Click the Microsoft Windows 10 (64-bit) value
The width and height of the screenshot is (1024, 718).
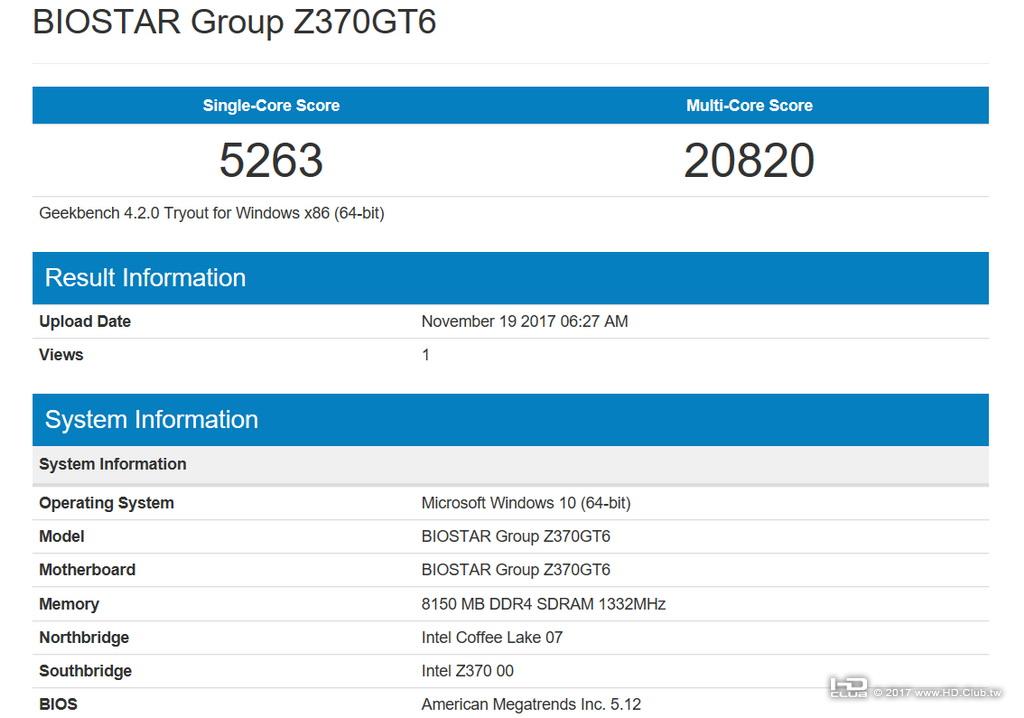526,503
